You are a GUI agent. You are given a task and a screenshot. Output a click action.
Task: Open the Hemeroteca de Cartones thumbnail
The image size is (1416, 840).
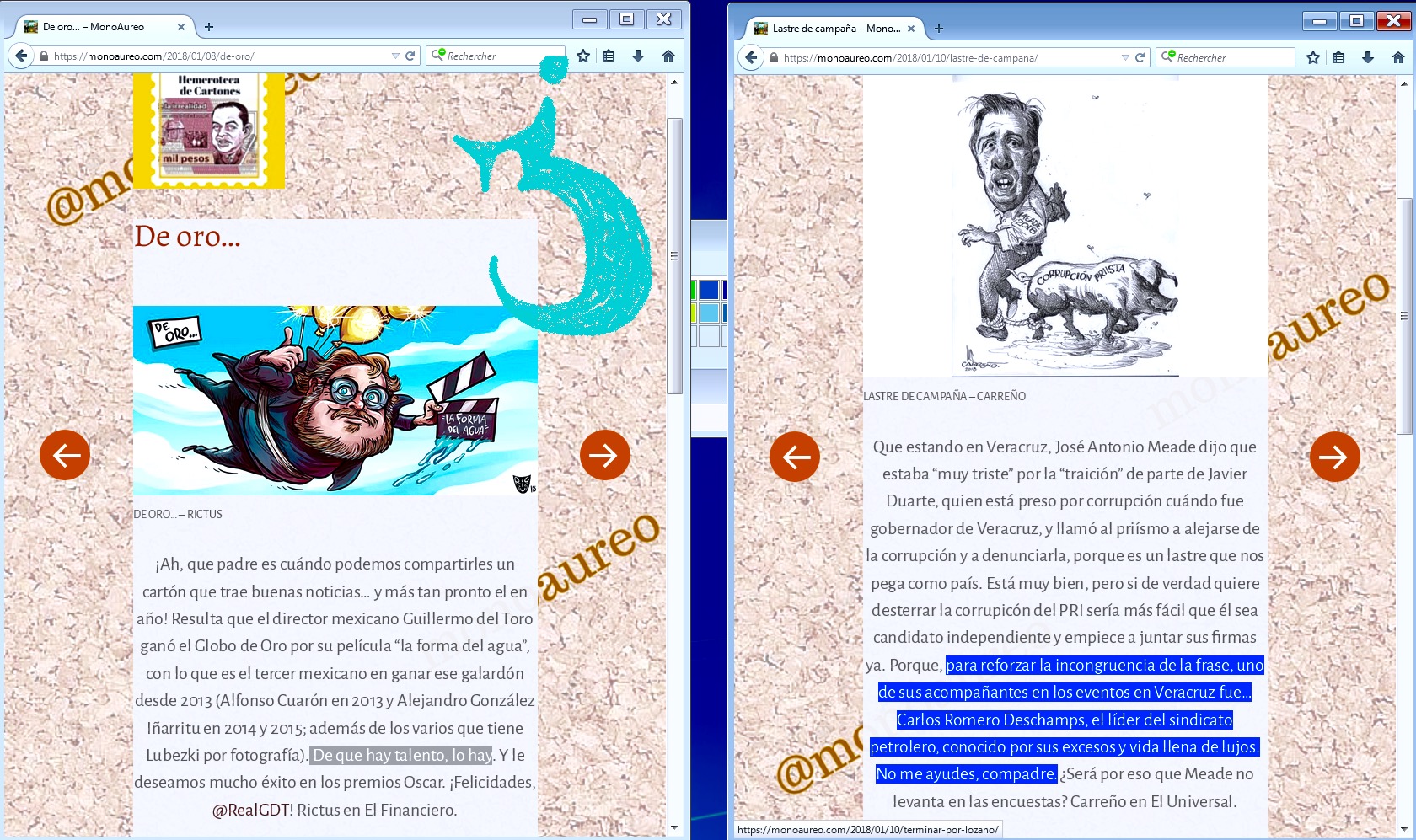(x=209, y=130)
